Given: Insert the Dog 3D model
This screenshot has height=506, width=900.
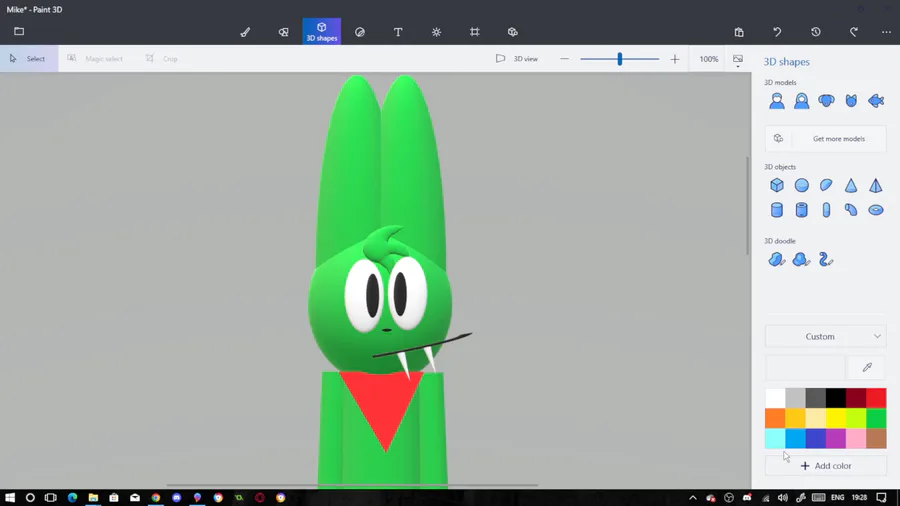Looking at the screenshot, I should (826, 101).
